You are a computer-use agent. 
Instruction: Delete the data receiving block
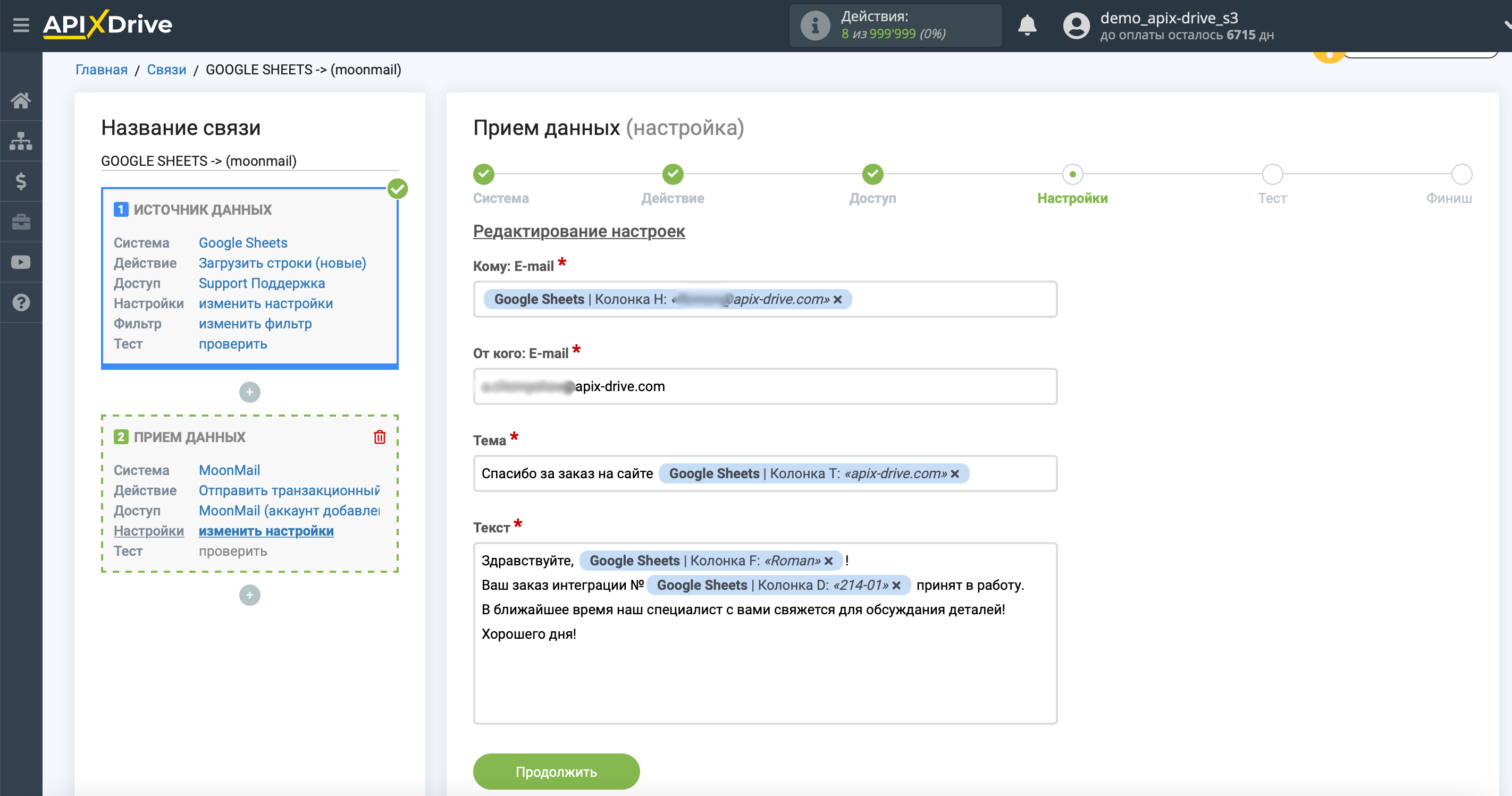[380, 437]
